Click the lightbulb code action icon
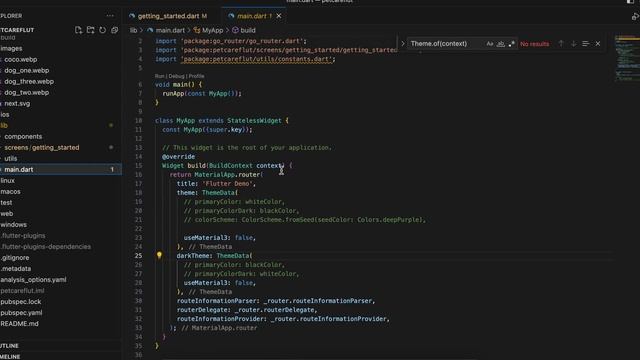 [159, 255]
